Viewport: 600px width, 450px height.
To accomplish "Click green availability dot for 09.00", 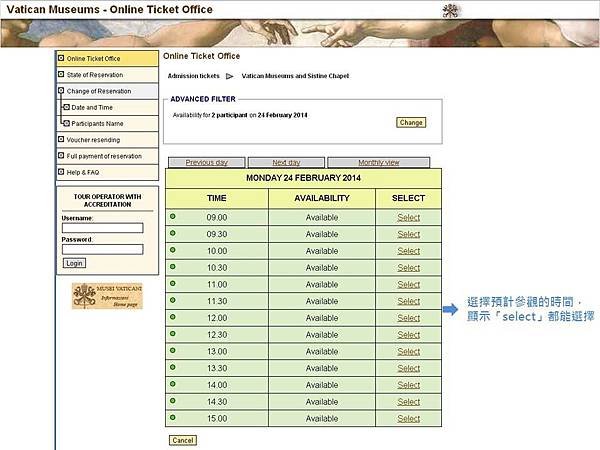I will tap(173, 217).
